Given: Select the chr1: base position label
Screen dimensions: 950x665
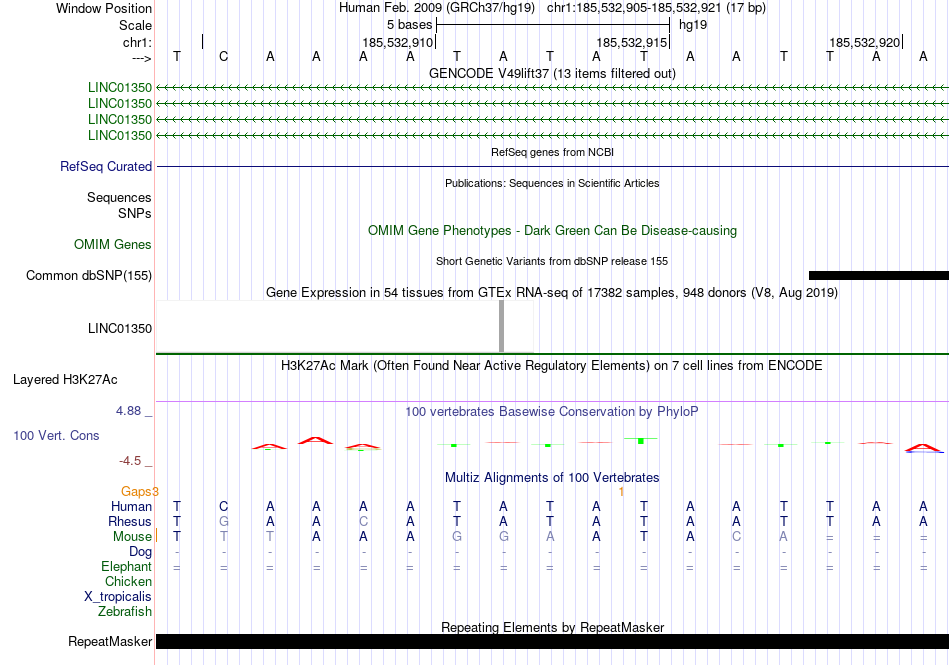Looking at the screenshot, I should 137,42.
